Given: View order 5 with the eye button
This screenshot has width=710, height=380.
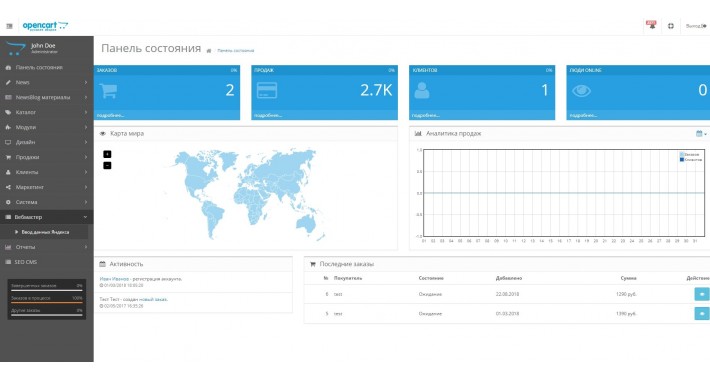Looking at the screenshot, I should tap(702, 313).
